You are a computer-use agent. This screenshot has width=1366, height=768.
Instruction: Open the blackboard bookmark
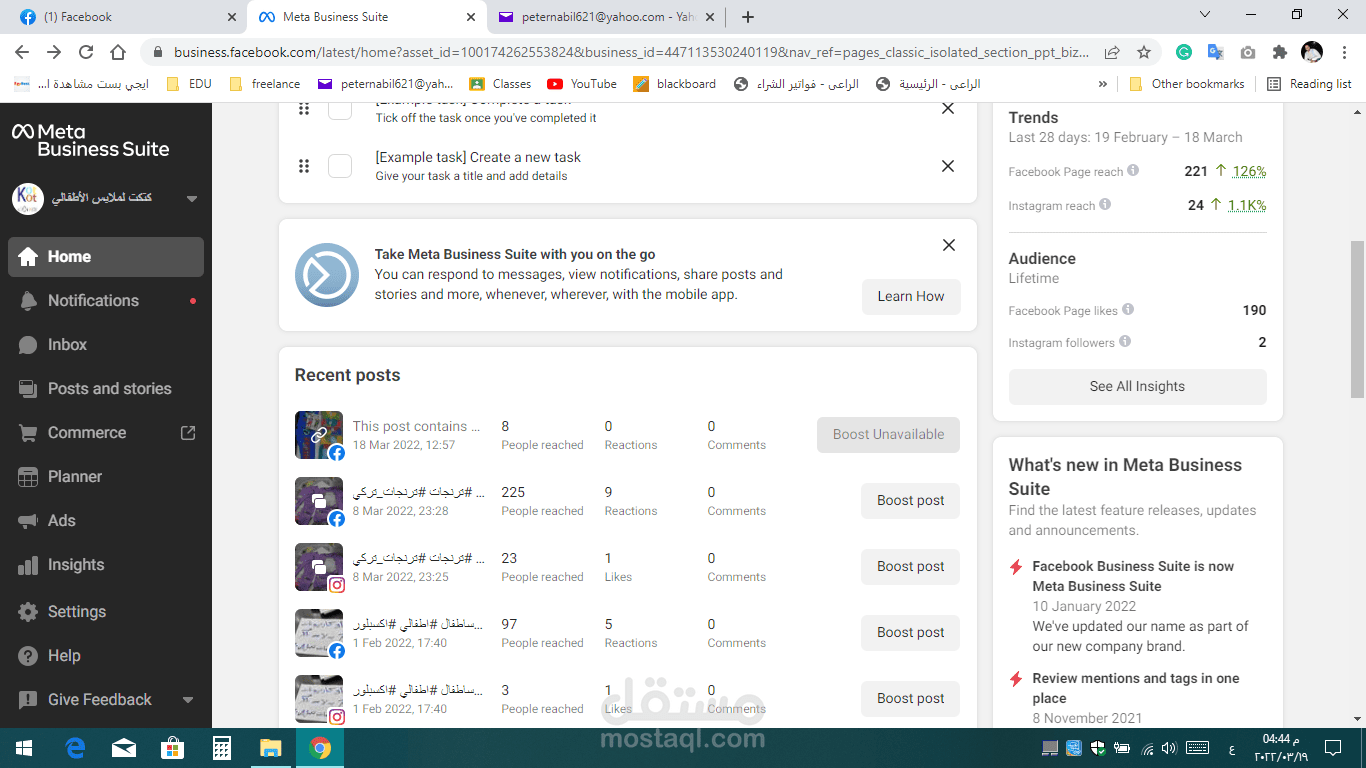[675, 84]
